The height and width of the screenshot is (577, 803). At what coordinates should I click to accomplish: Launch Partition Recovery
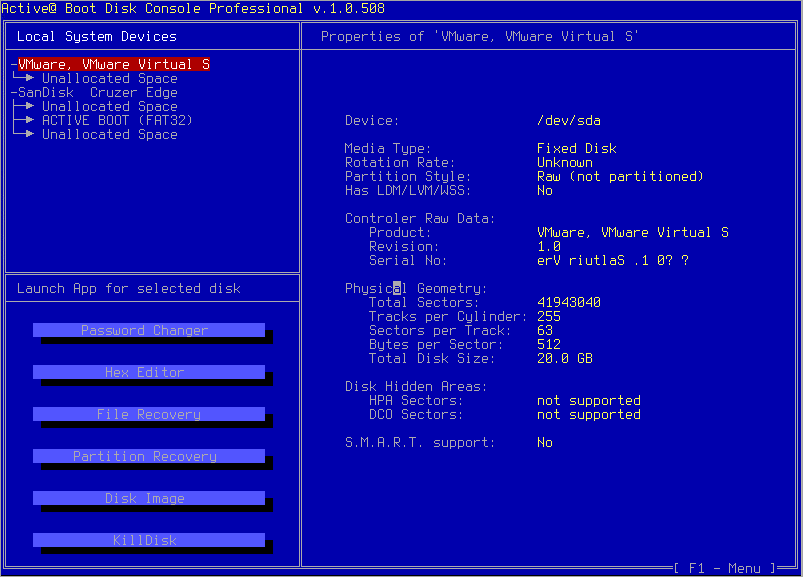pyautogui.click(x=149, y=456)
